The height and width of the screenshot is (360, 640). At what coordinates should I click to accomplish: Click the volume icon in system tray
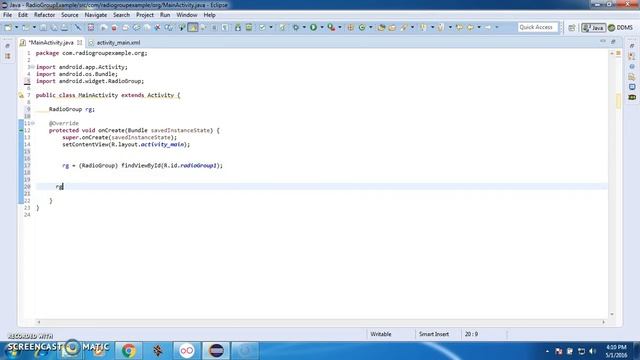pyautogui.click(x=592, y=351)
